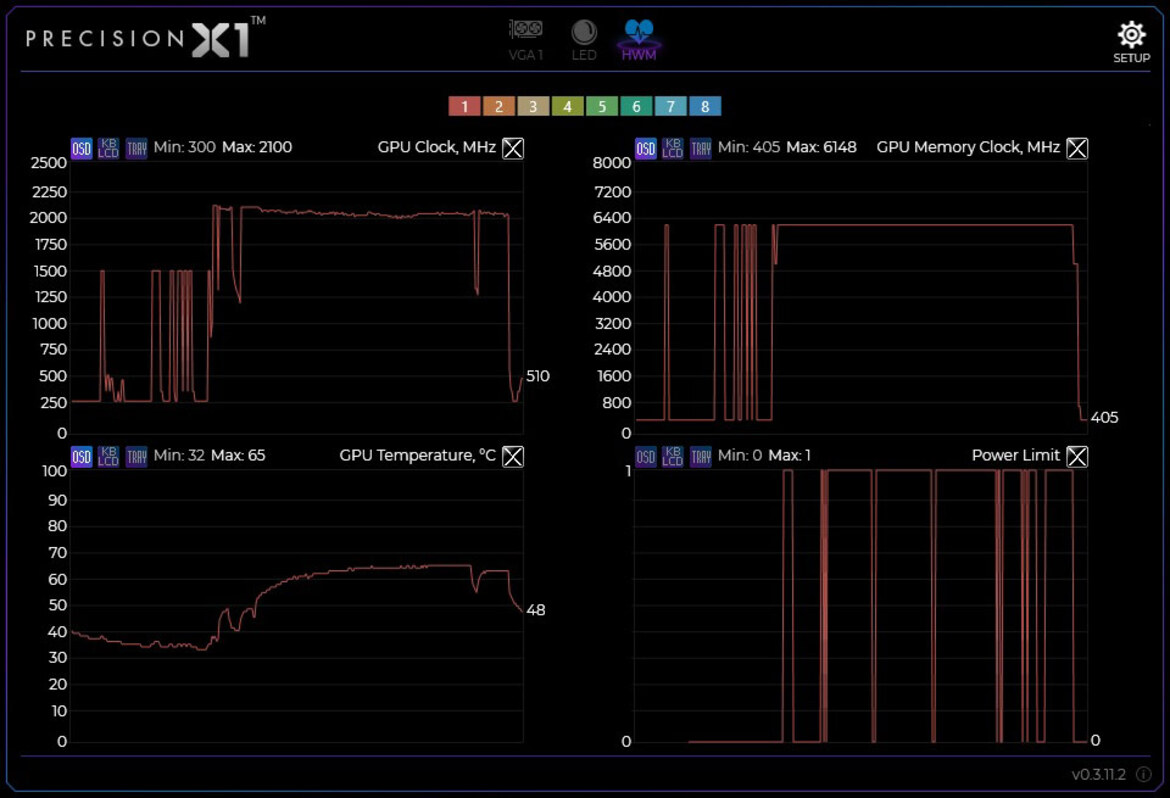Screen dimensions: 1170x798
Task: Toggle OSD for GPU Temperature graph
Action: tap(81, 456)
